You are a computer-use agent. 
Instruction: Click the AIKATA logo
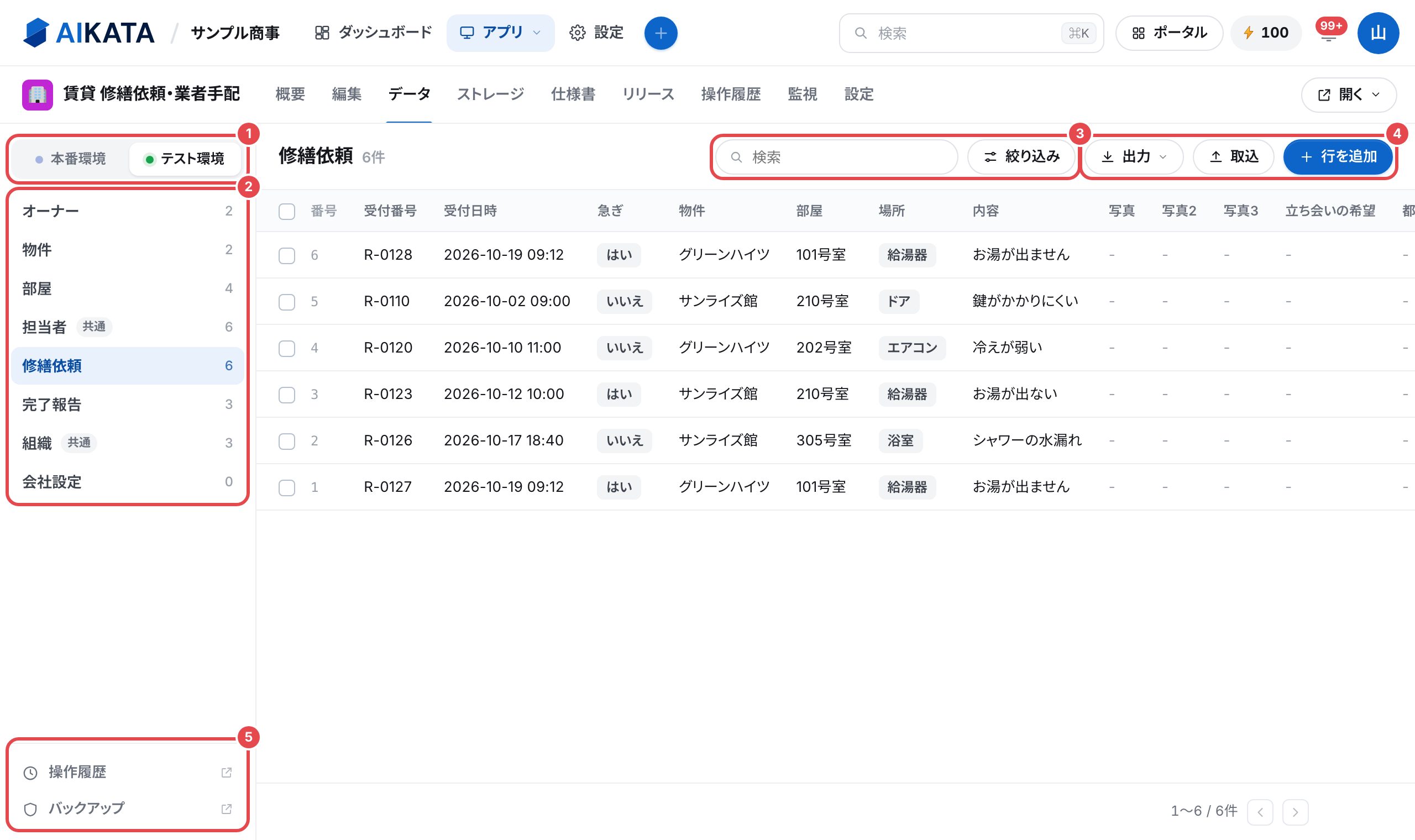(88, 33)
